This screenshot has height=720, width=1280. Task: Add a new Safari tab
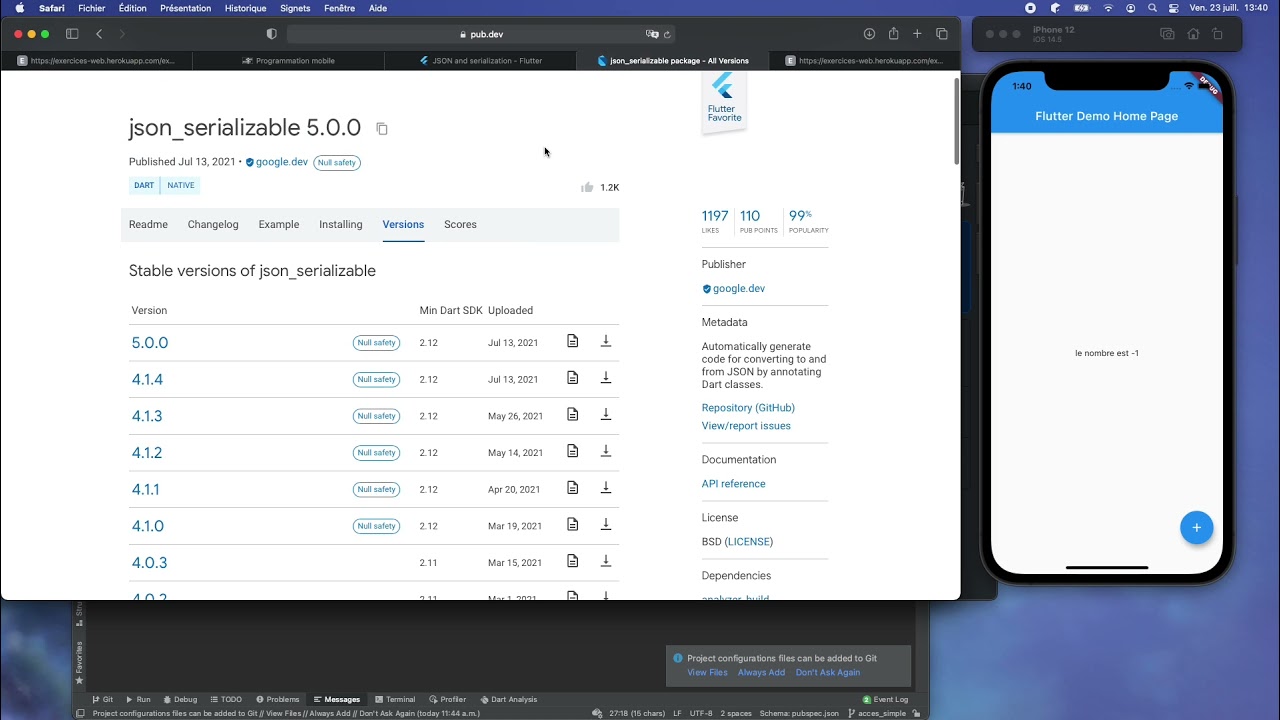coord(917,34)
